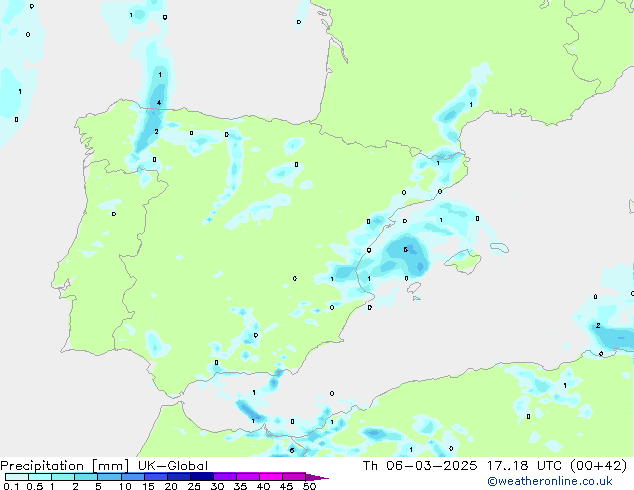Click the date "Th 06-03-2025" text
The image size is (634, 490).
(420, 466)
